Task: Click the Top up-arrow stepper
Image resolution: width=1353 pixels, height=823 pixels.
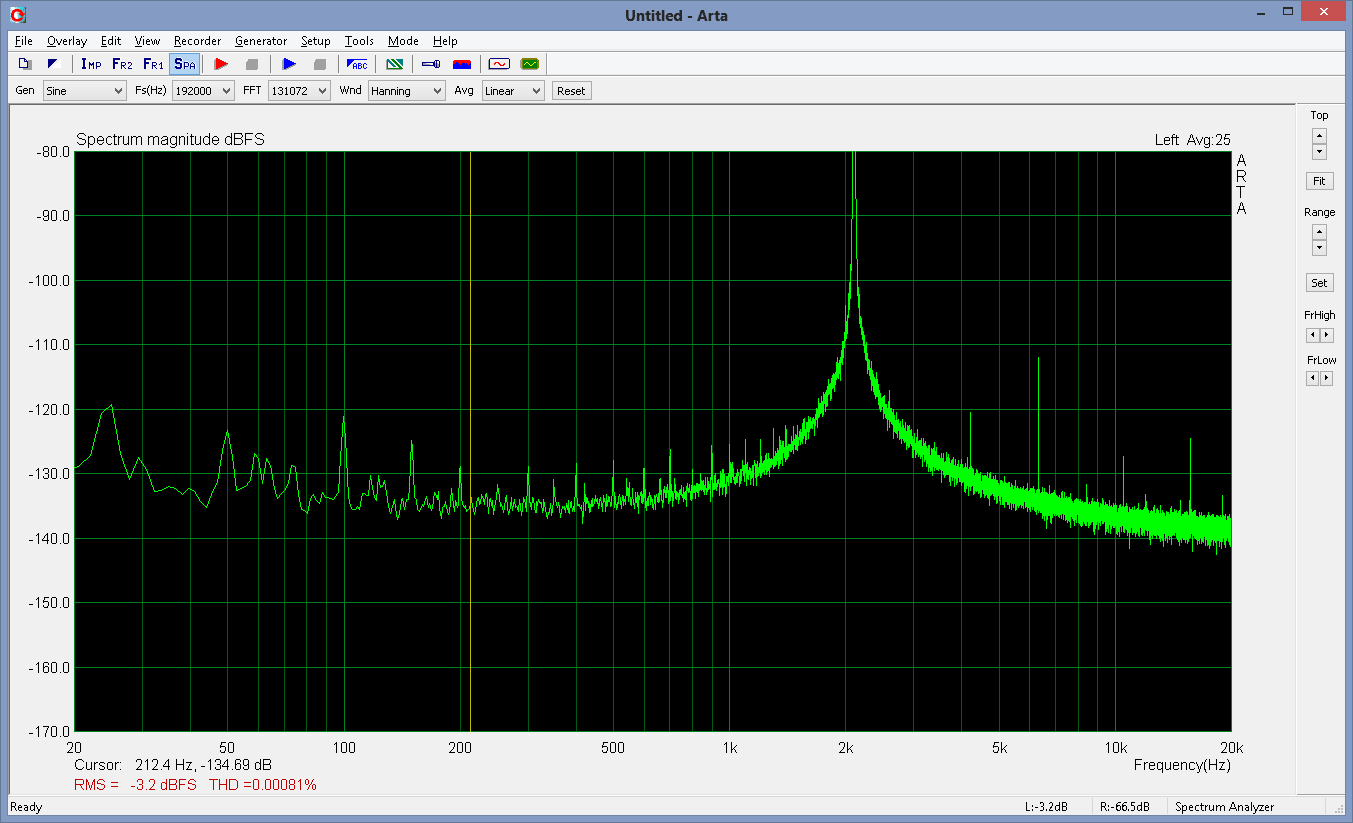Action: 1319,135
